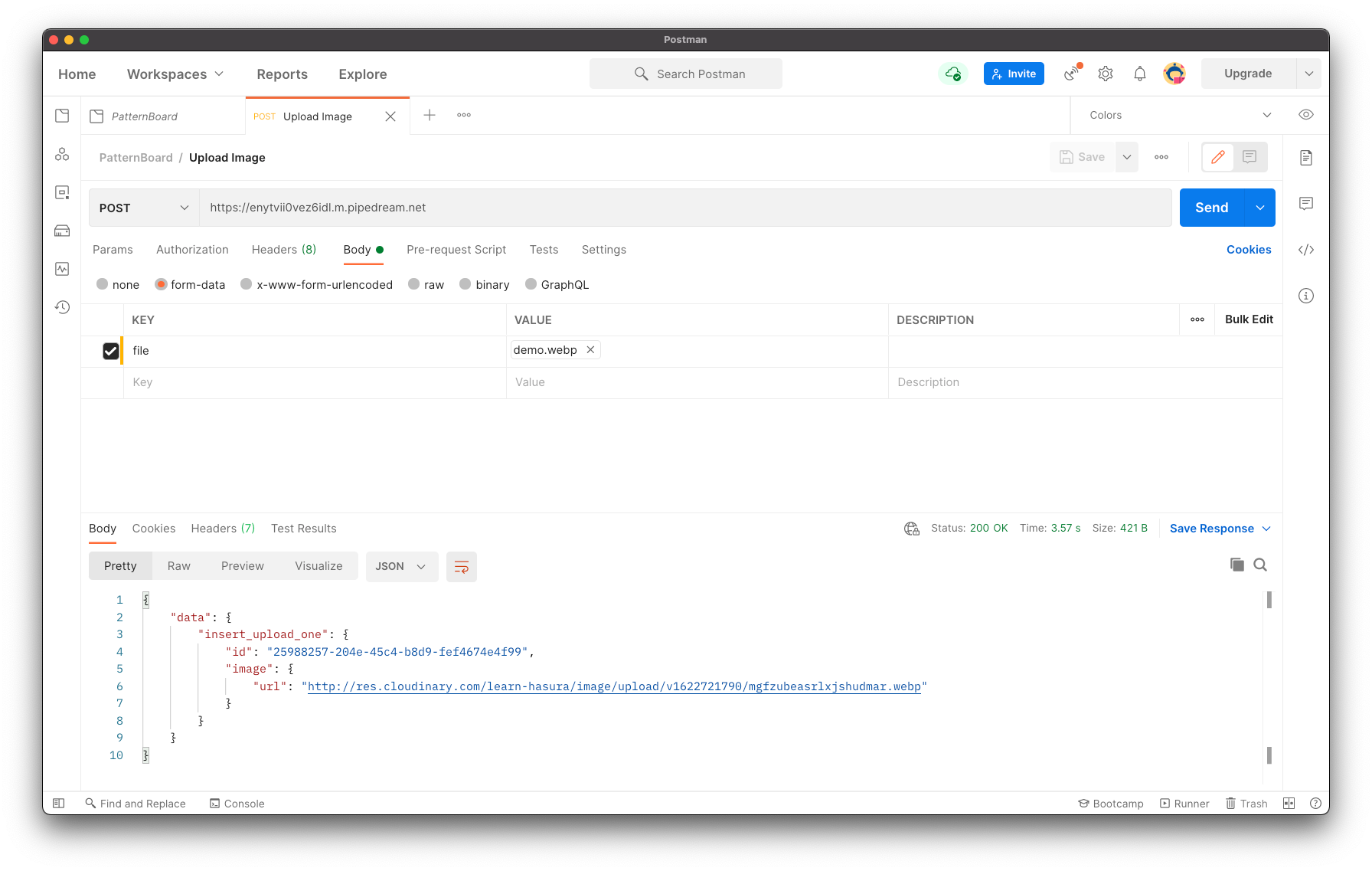Open the Mock Servers sidebar icon
This screenshot has width=1372, height=871.
(62, 231)
